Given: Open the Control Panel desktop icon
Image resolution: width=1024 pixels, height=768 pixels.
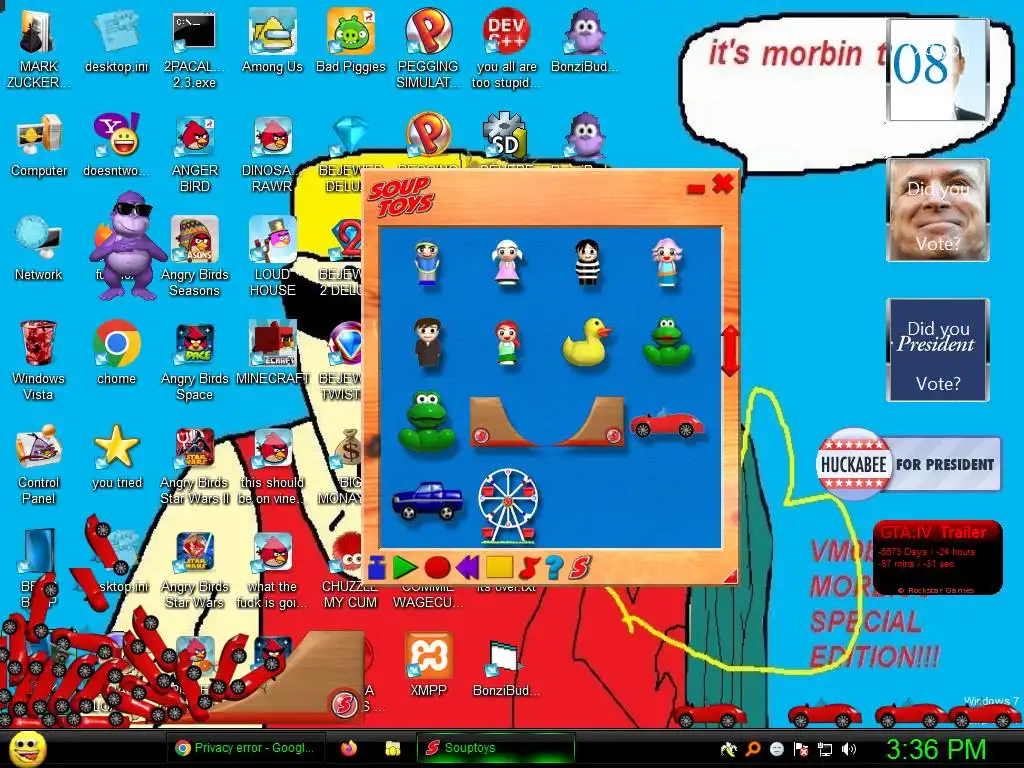Looking at the screenshot, I should 39,465.
